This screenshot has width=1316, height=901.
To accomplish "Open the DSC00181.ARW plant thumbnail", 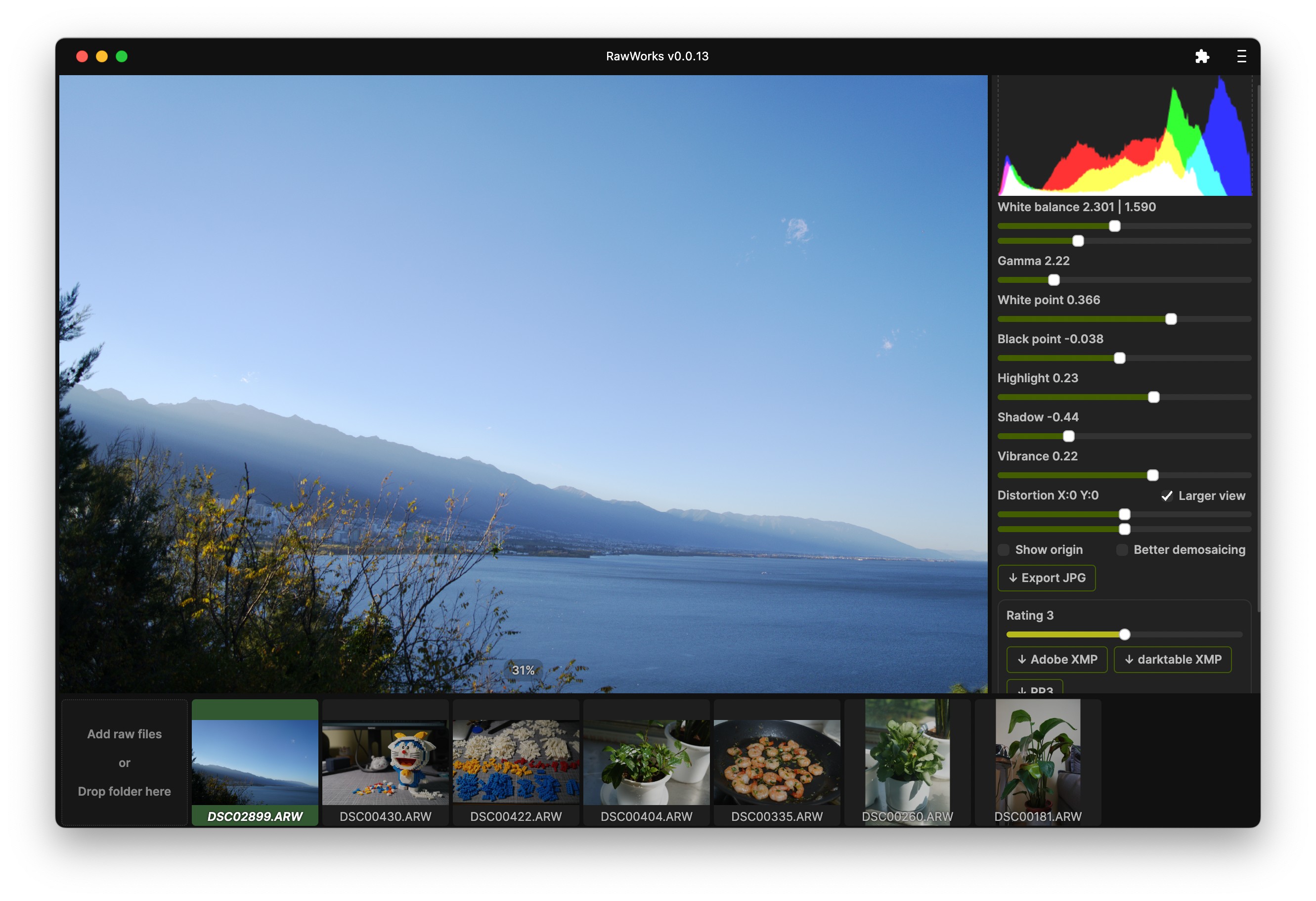I will point(1037,762).
